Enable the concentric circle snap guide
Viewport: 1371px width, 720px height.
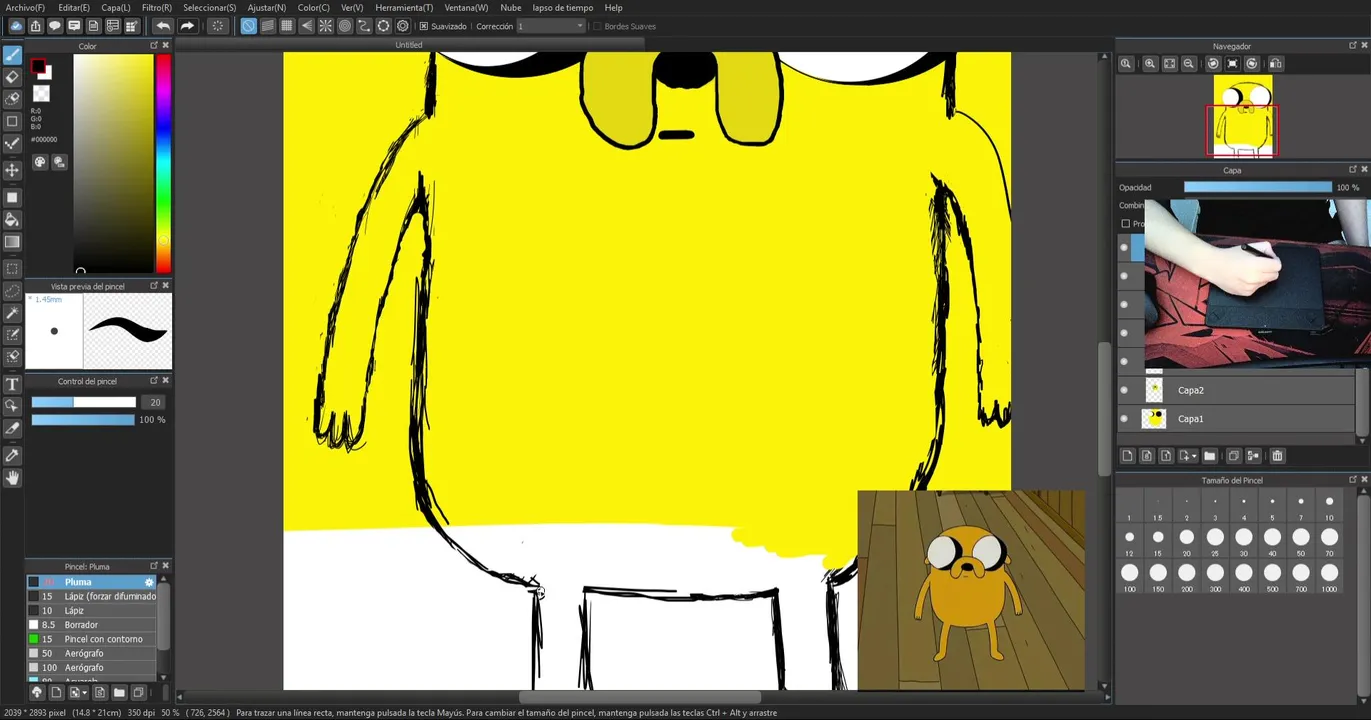coord(345,26)
